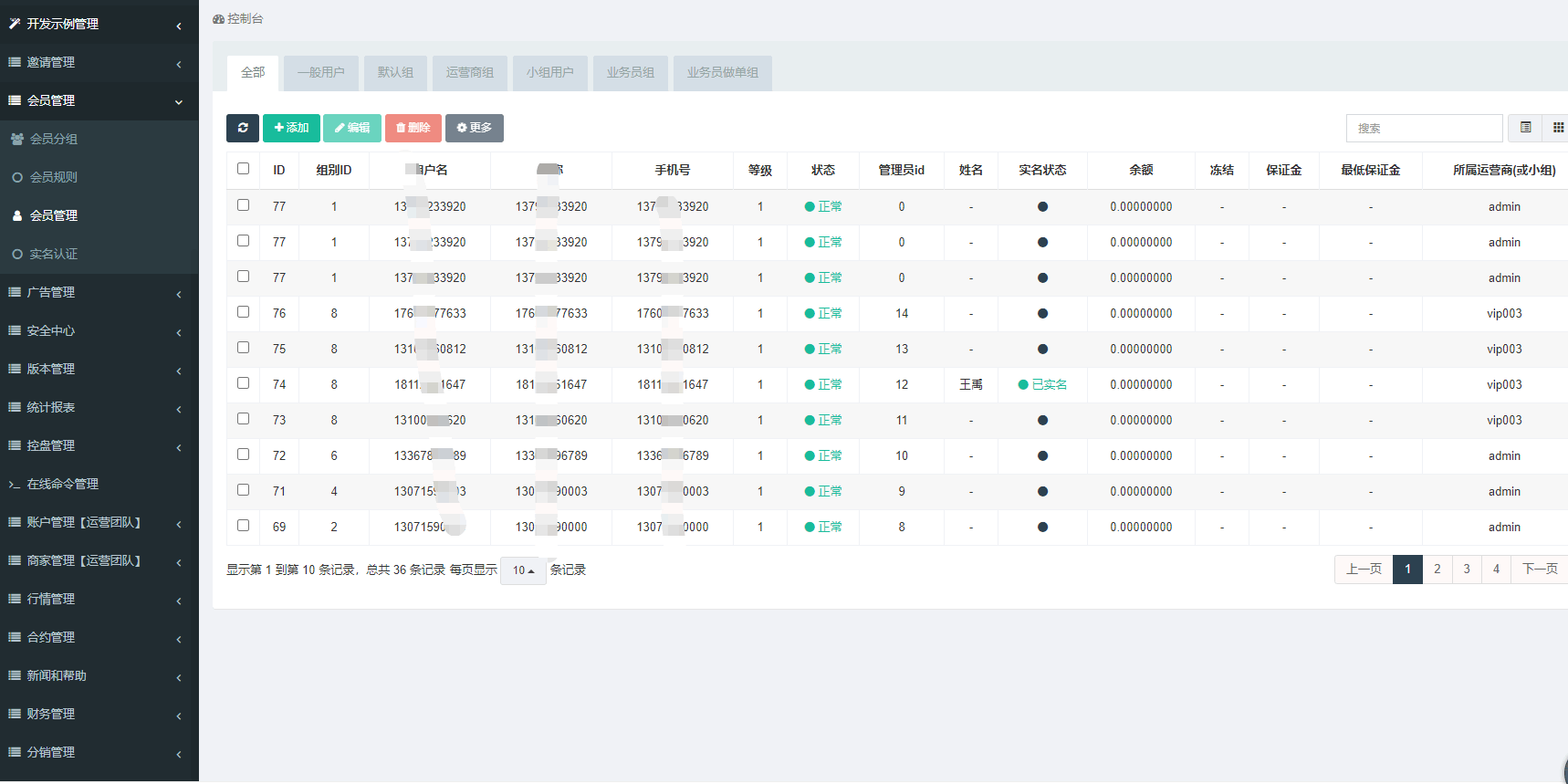Image resolution: width=1568 pixels, height=784 pixels.
Task: Click the 控制台 dashboard icon
Action: pyautogui.click(x=218, y=19)
